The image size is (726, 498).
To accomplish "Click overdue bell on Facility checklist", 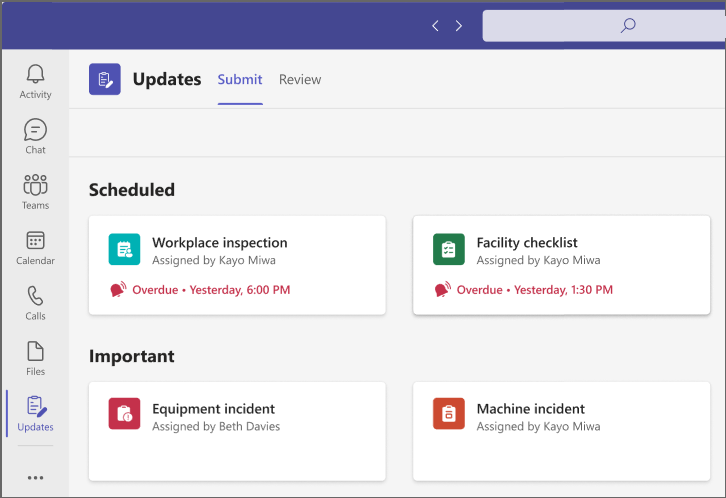I will coord(443,290).
